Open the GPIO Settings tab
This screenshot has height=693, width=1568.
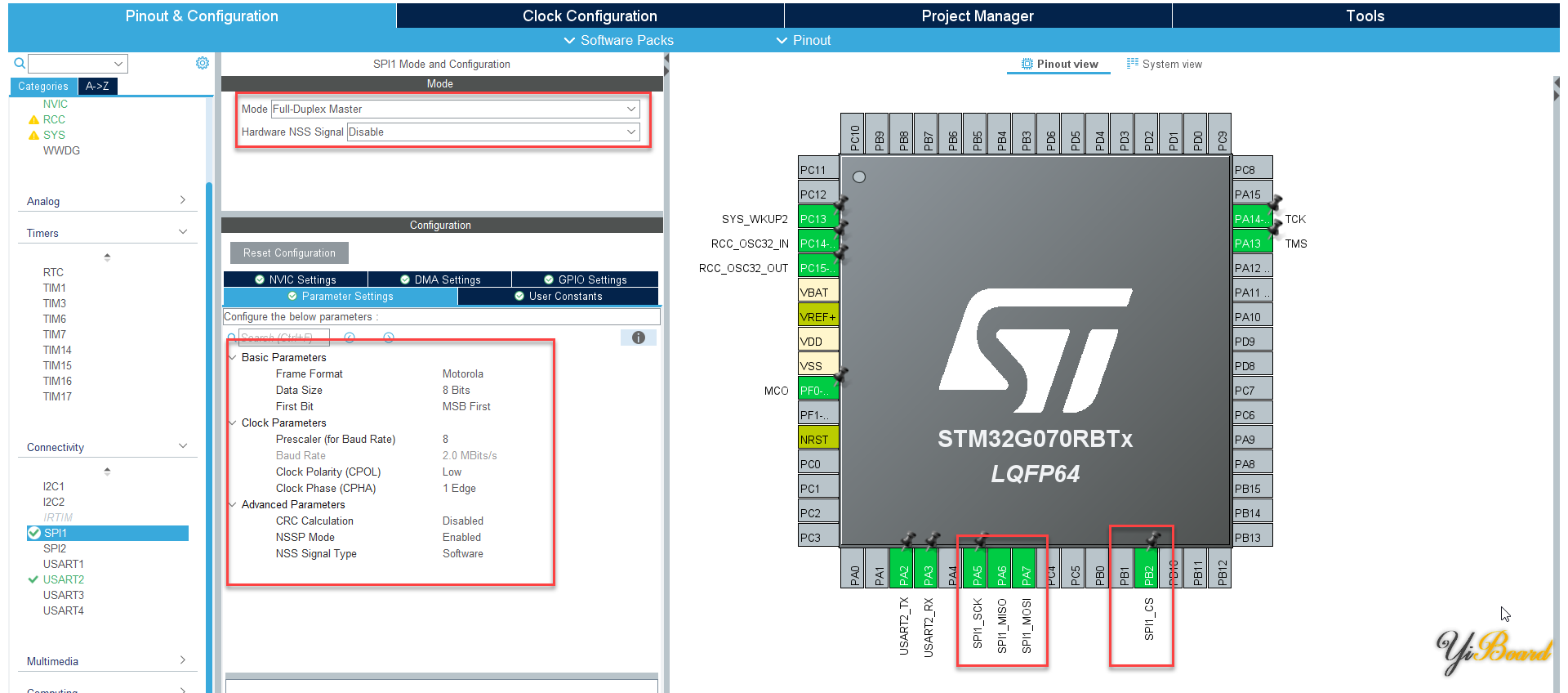[x=586, y=279]
